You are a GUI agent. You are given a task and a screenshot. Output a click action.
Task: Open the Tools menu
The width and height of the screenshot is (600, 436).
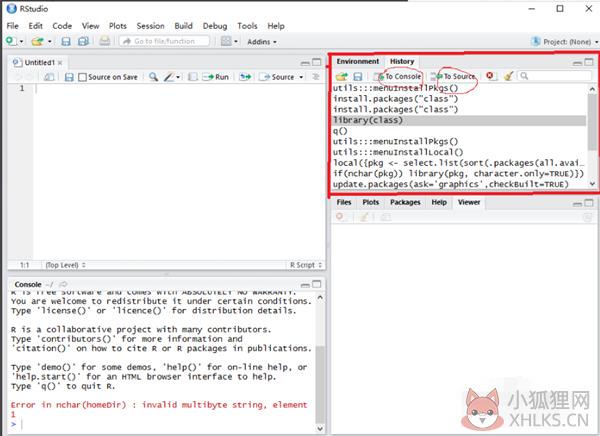point(247,26)
